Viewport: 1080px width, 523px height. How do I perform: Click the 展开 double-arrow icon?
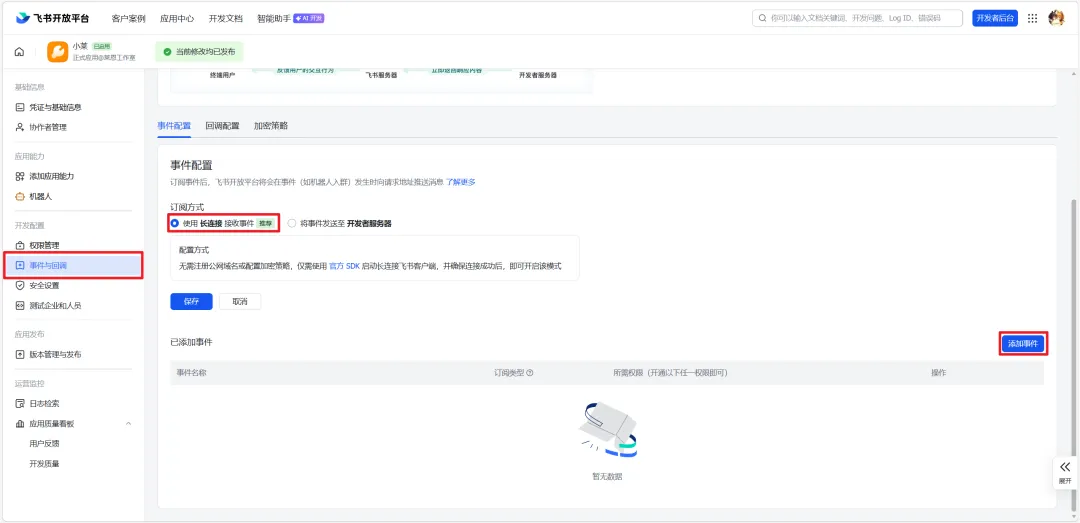(x=1066, y=467)
